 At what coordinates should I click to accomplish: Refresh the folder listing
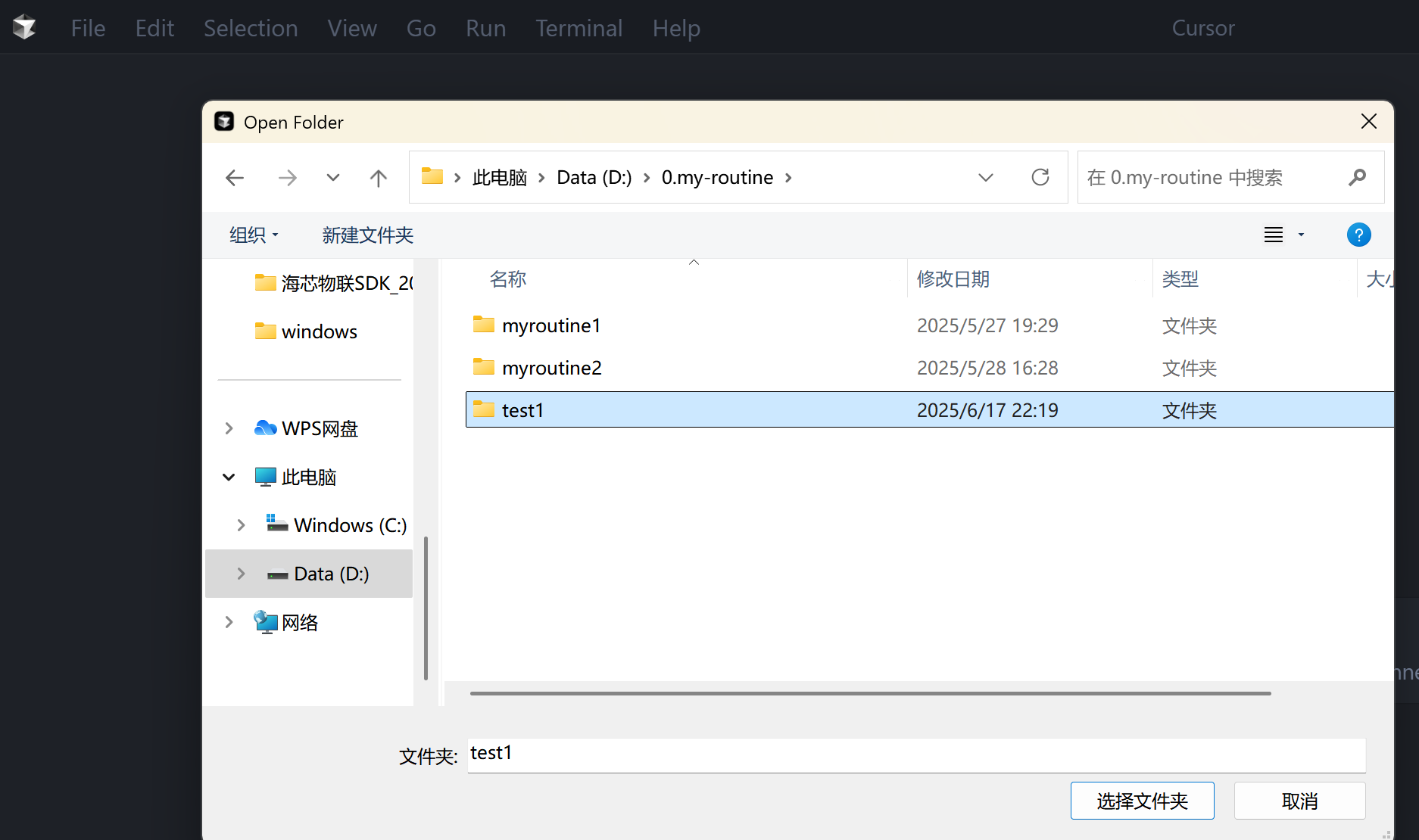click(1040, 177)
